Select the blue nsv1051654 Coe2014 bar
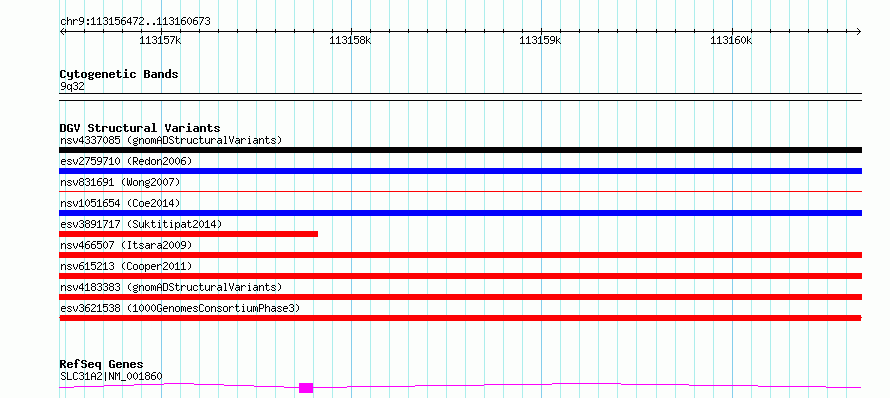890x398 pixels. click(460, 213)
